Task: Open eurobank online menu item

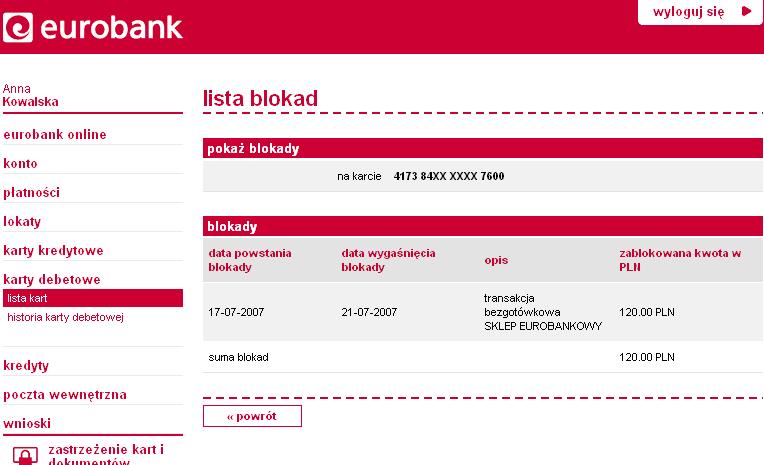Action: pyautogui.click(x=55, y=135)
